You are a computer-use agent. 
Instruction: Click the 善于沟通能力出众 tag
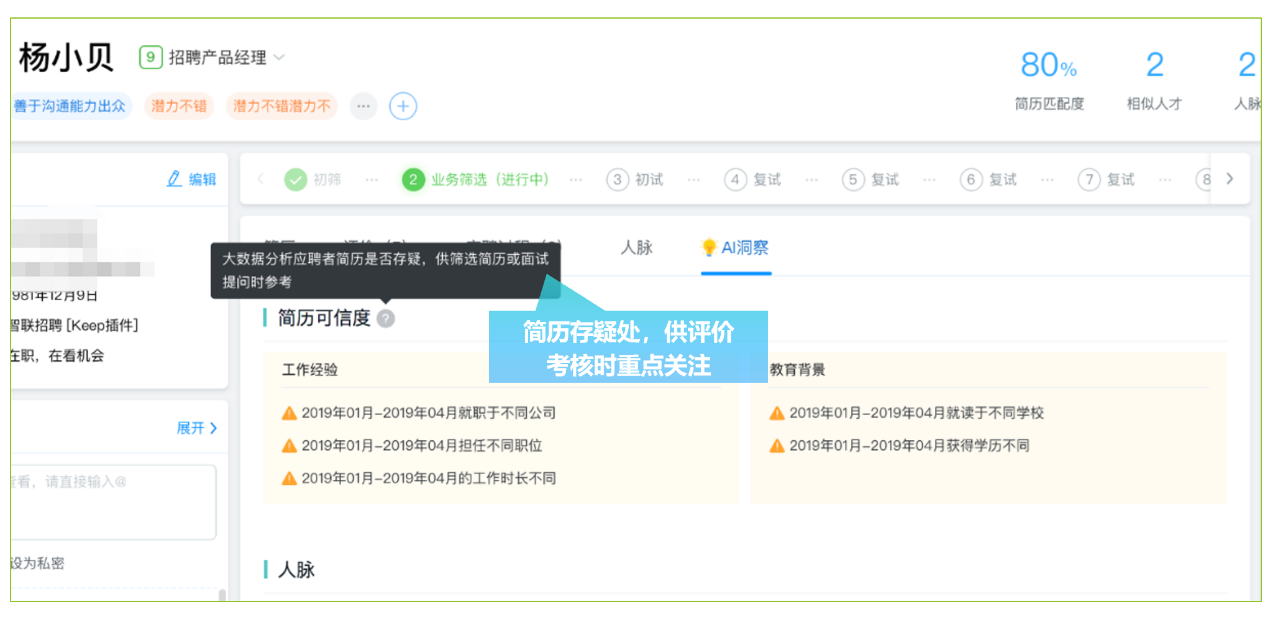point(70,106)
